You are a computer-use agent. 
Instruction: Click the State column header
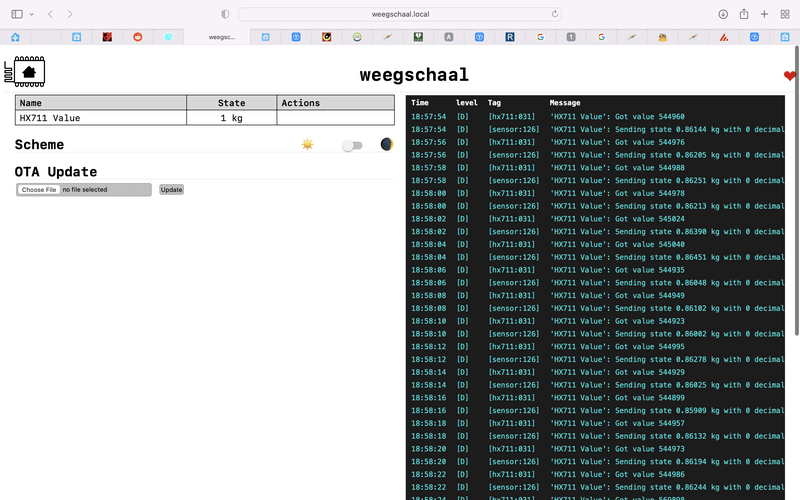(x=232, y=103)
